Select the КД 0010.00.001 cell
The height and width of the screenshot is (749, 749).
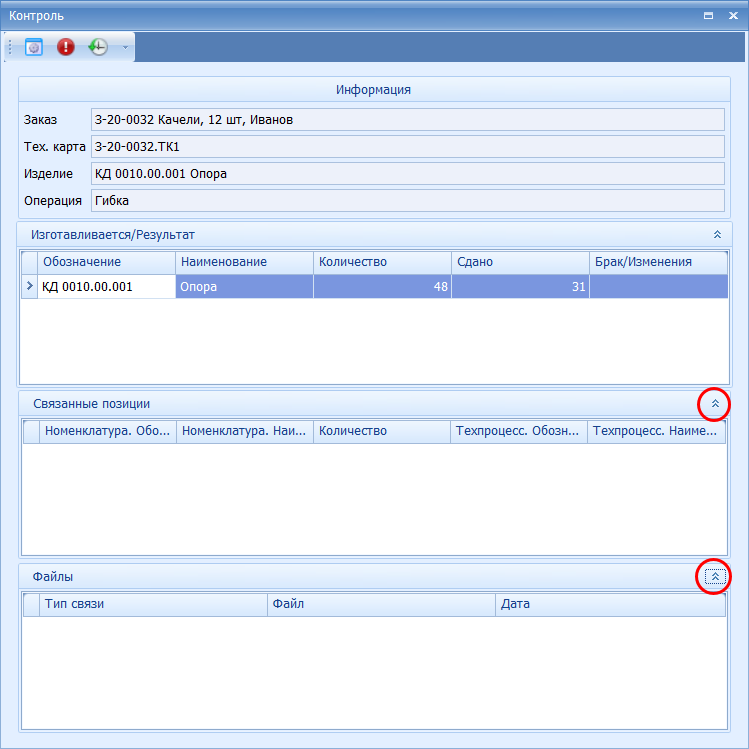pos(107,287)
